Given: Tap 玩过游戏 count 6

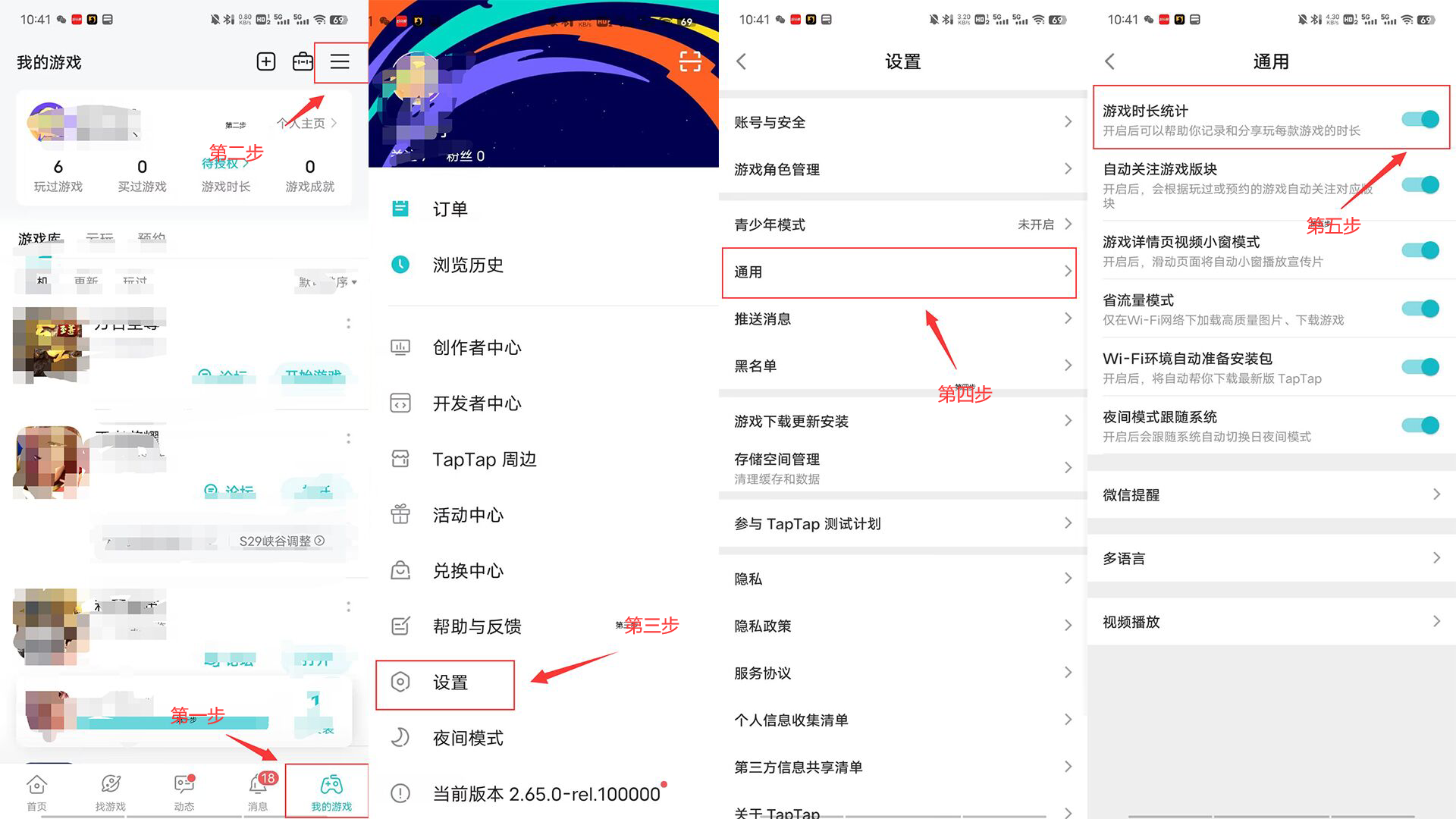Looking at the screenshot, I should click(x=58, y=175).
